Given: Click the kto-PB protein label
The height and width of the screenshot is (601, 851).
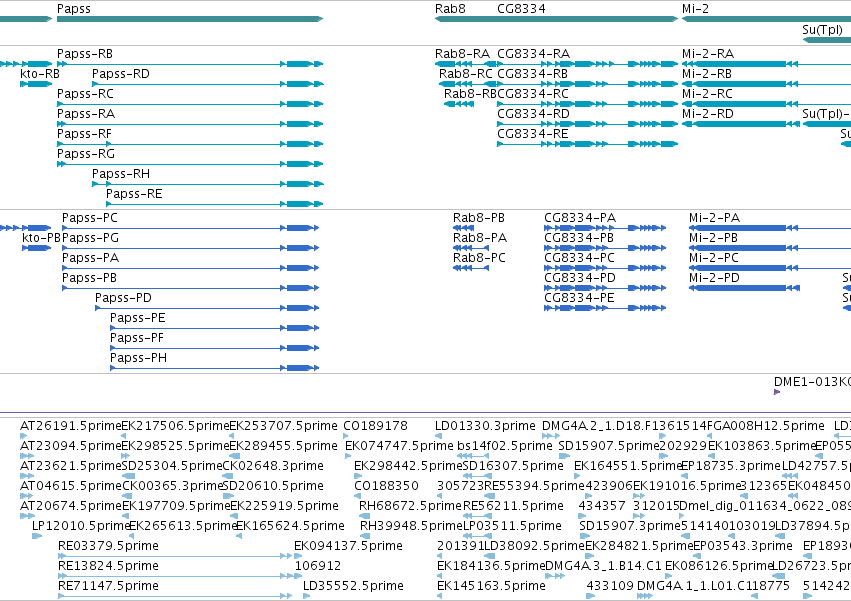Looking at the screenshot, I should click(x=41, y=238).
